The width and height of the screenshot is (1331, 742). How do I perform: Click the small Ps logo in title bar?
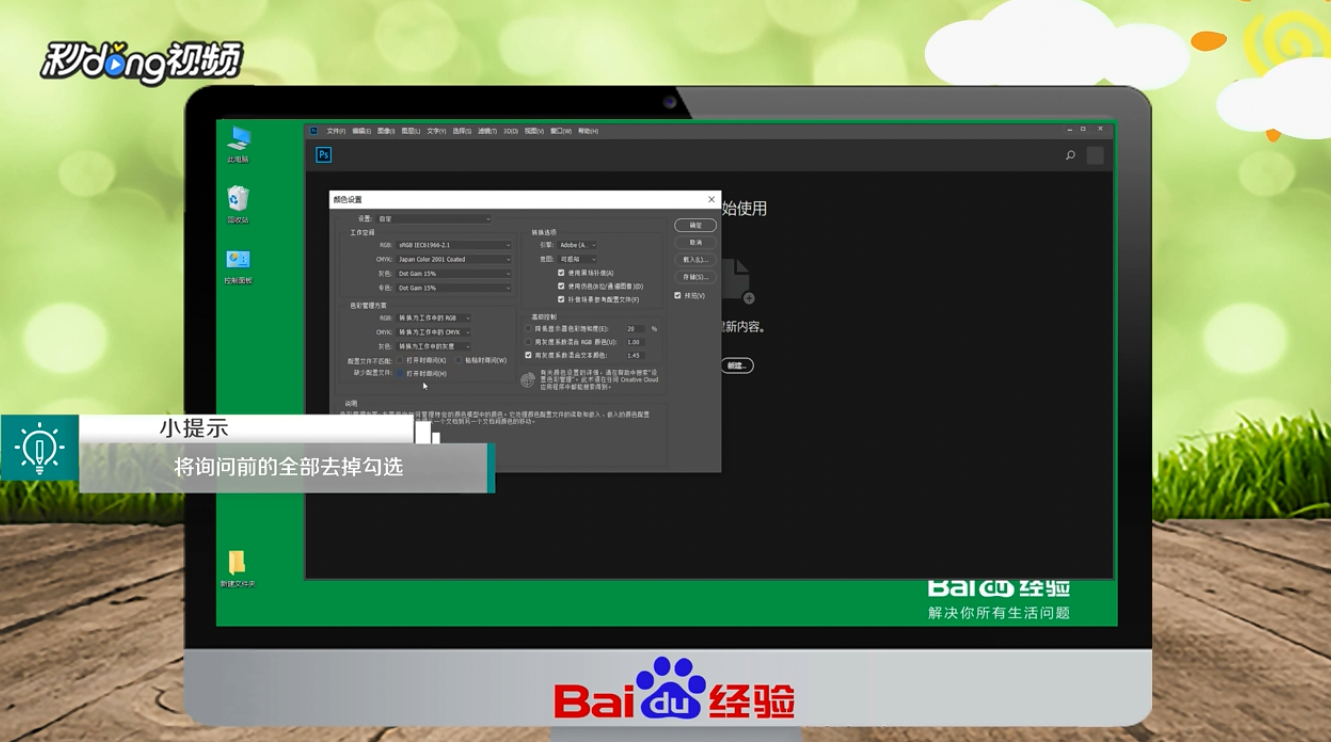pyautogui.click(x=313, y=130)
